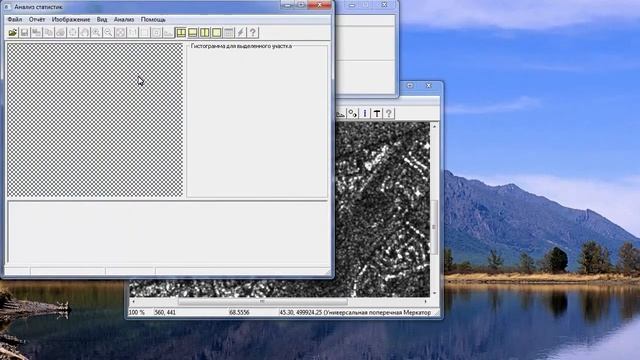This screenshot has height=360, width=640.
Task: Open the Файл menu
Action: point(15,20)
